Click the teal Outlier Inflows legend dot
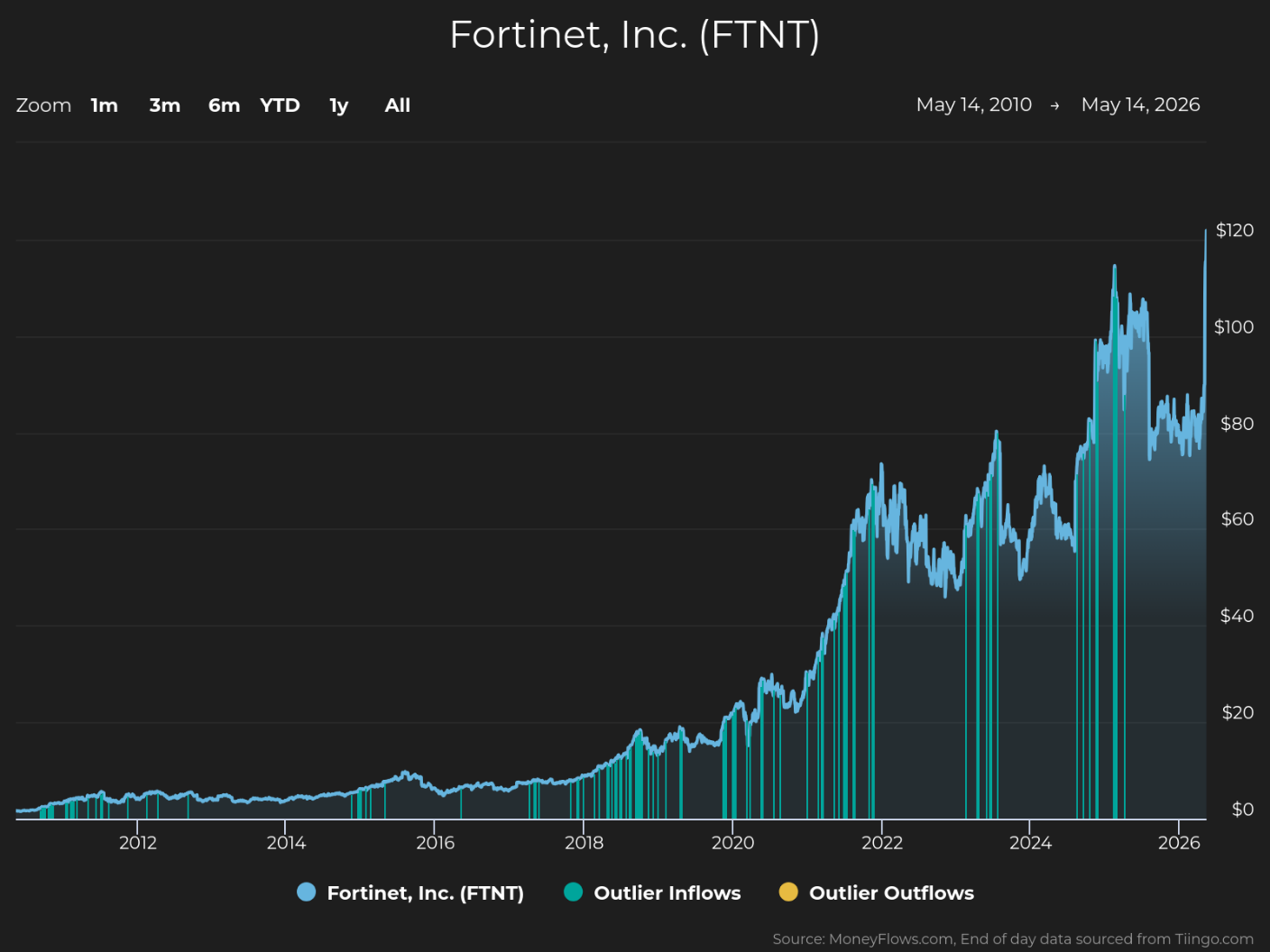 pos(574,892)
